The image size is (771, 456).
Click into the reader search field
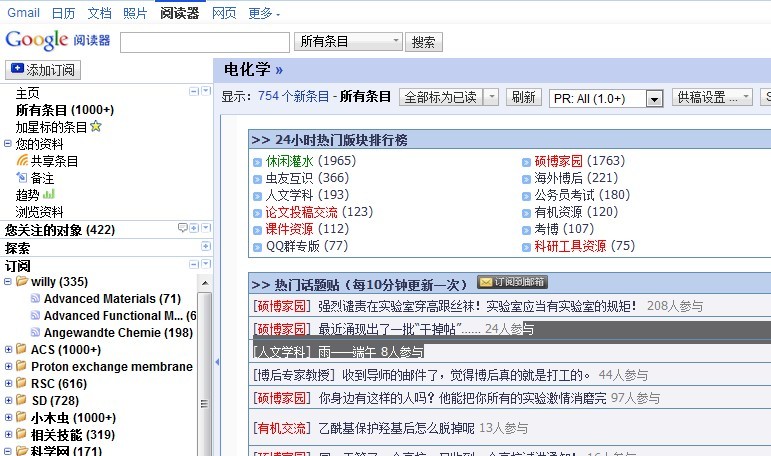coord(205,42)
